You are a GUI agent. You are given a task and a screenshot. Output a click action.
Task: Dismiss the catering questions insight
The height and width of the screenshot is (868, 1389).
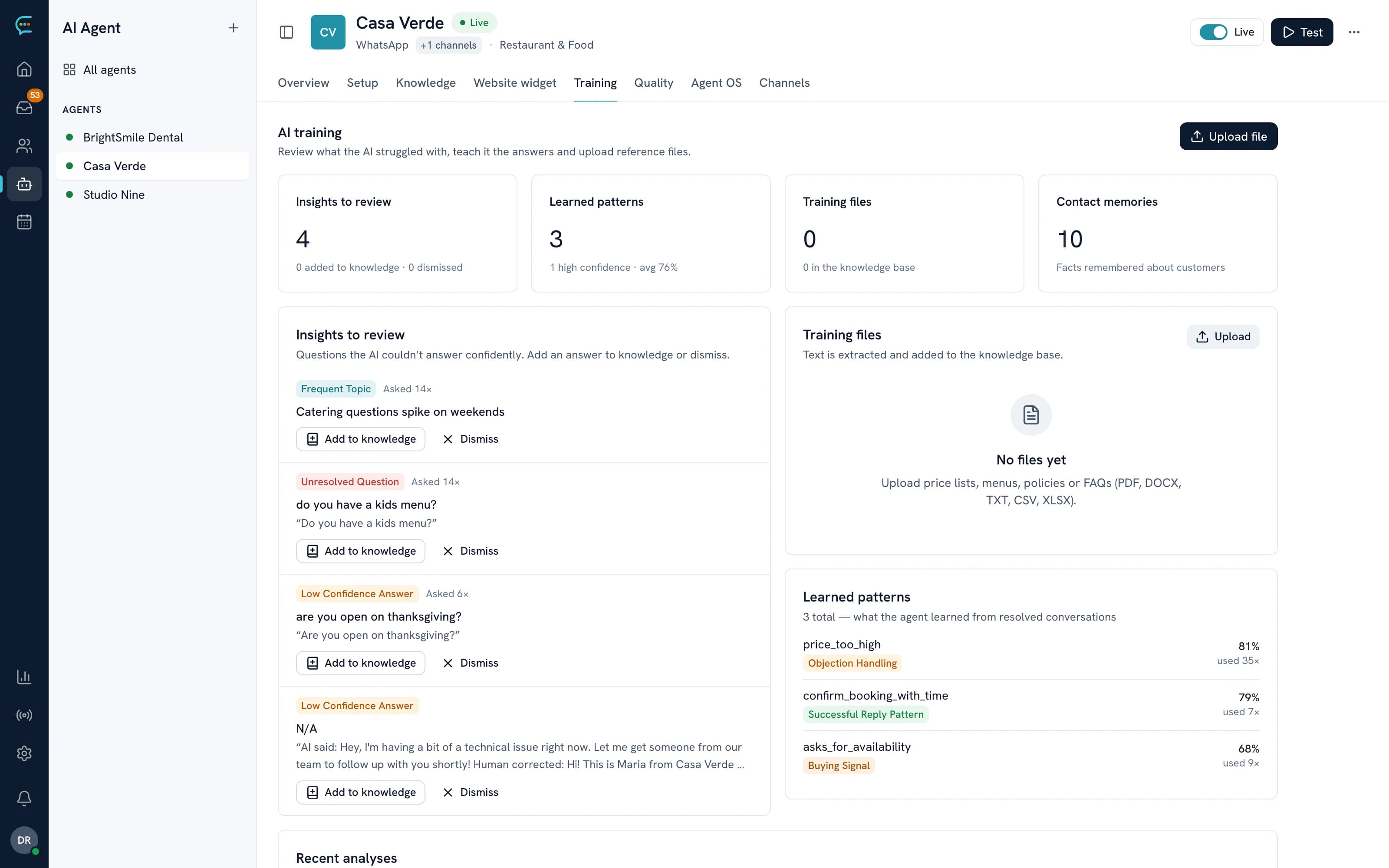(x=470, y=439)
